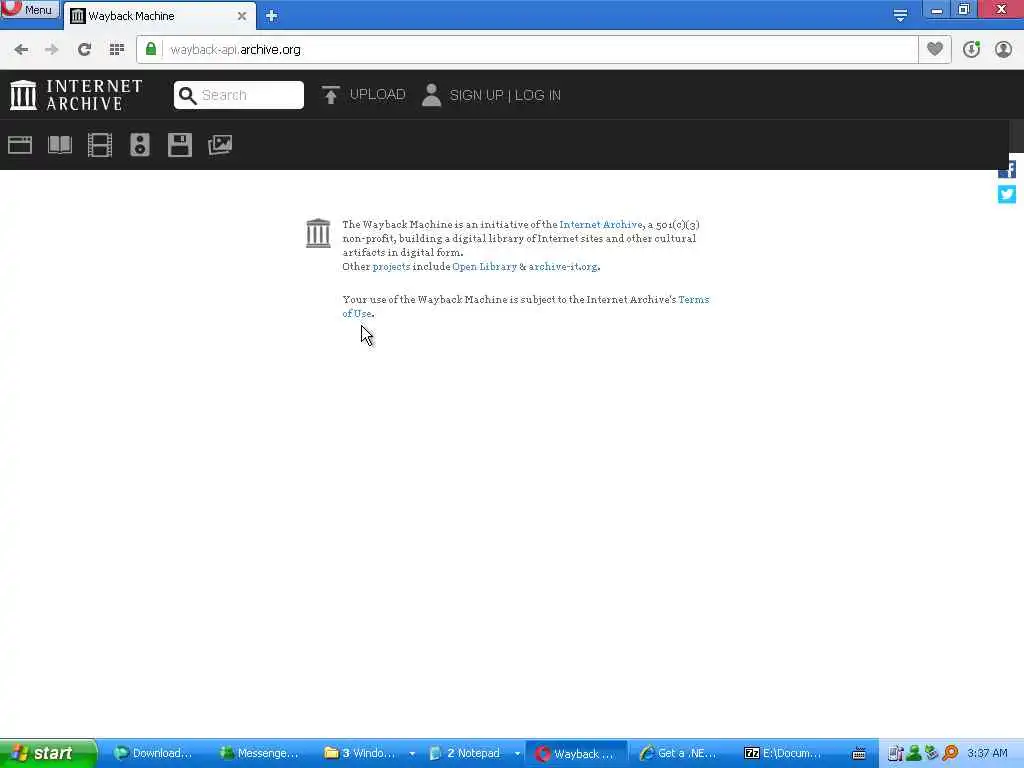Share page via Facebook icon

[1006, 170]
